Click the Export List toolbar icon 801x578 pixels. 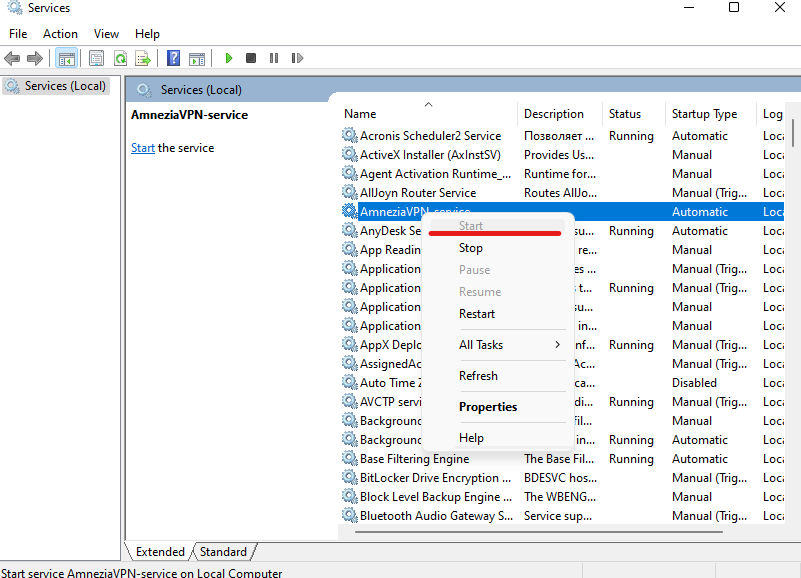pyautogui.click(x=143, y=59)
